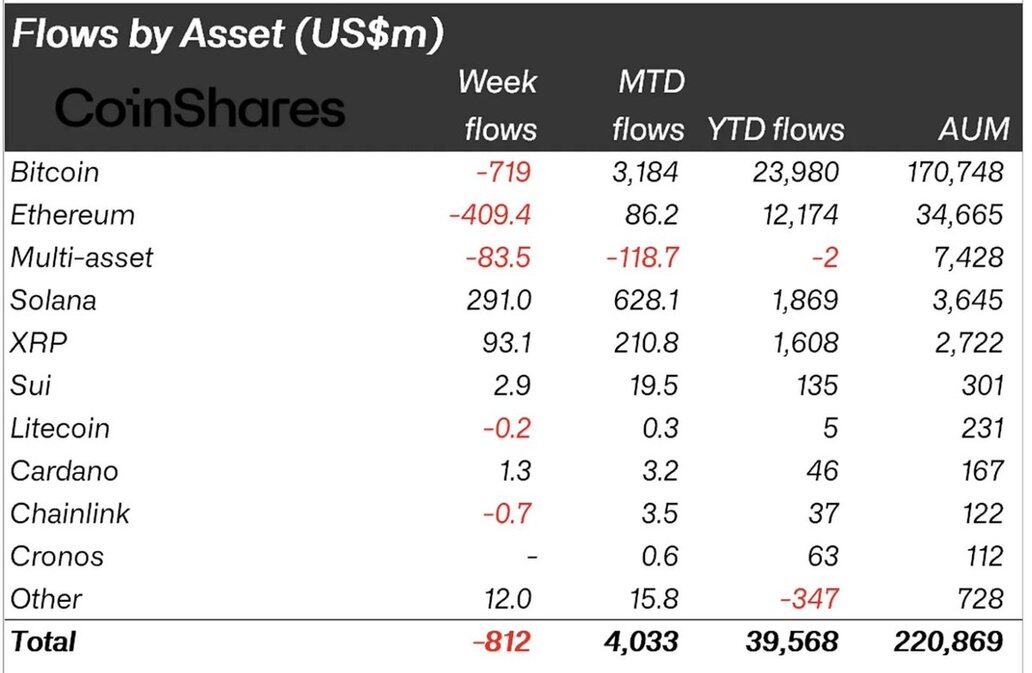Select the XRP row label
This screenshot has height=673, width=1032.
pos(35,343)
